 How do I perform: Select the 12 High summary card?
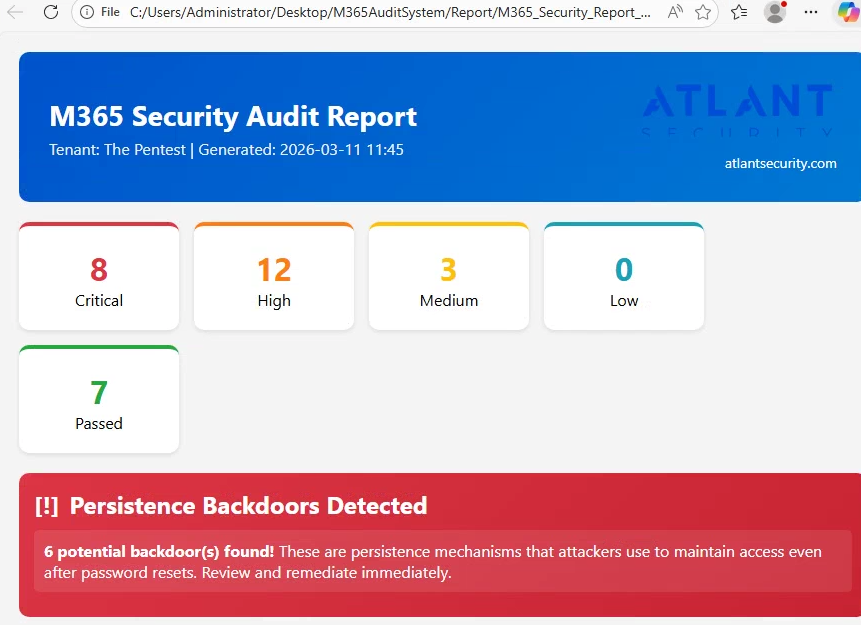pos(274,276)
